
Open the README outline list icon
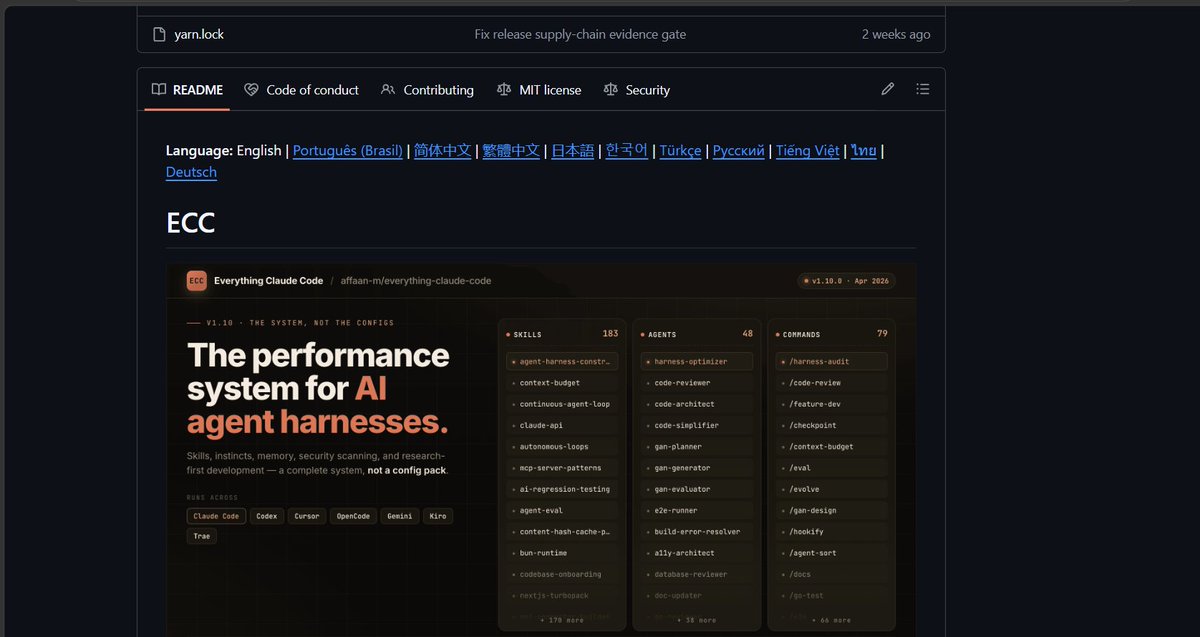click(922, 89)
